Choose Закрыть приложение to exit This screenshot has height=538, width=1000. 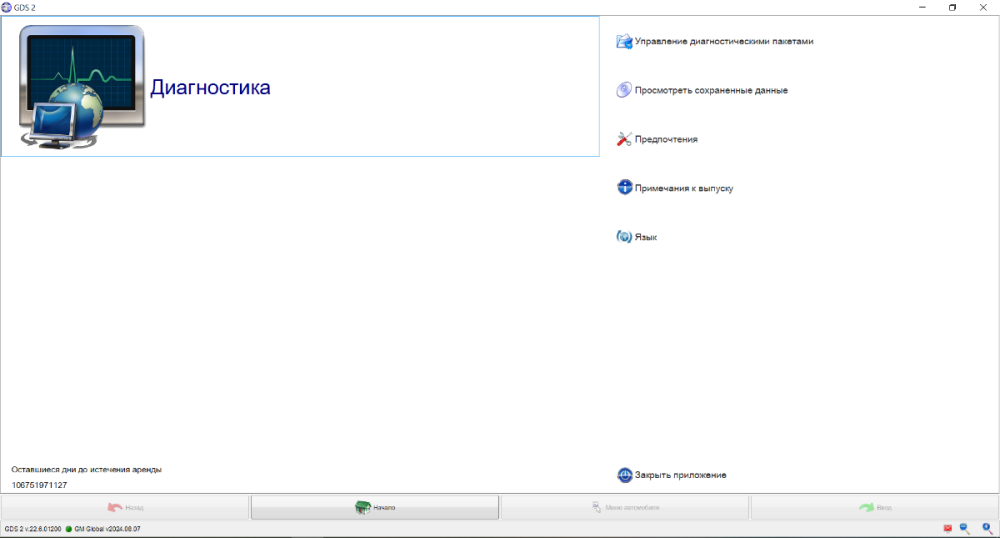pyautogui.click(x=680, y=475)
